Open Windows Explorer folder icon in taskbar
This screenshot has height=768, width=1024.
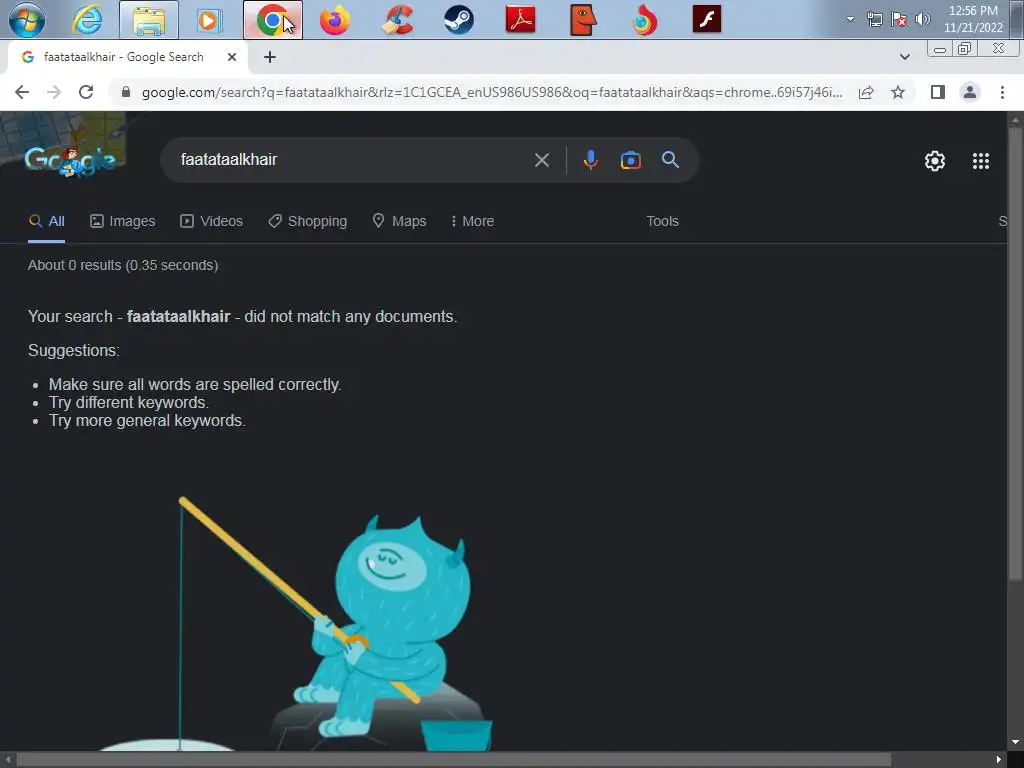coord(149,20)
